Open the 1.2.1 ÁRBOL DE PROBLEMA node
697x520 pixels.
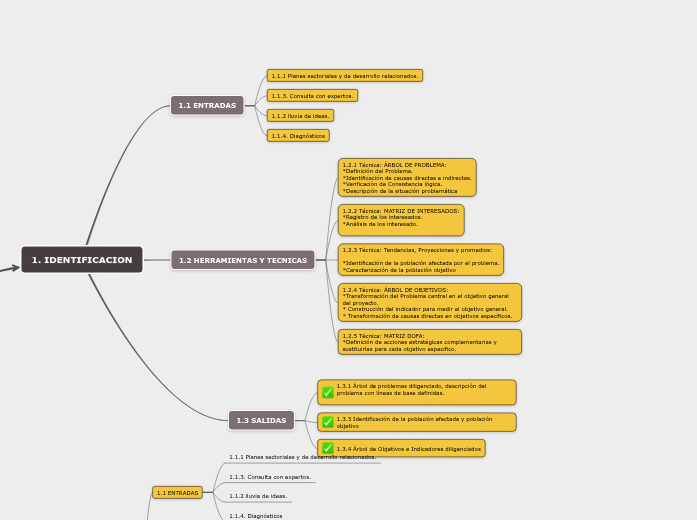tap(407, 177)
